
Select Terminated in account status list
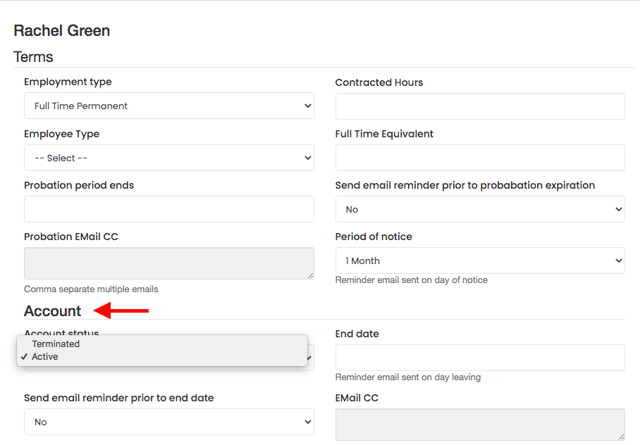tap(56, 344)
